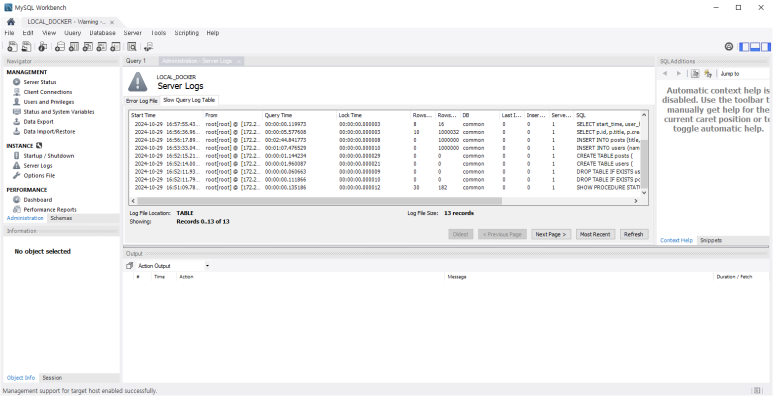Open Data Import/Restore in Navigator
The height and width of the screenshot is (396, 773).
coord(49,132)
